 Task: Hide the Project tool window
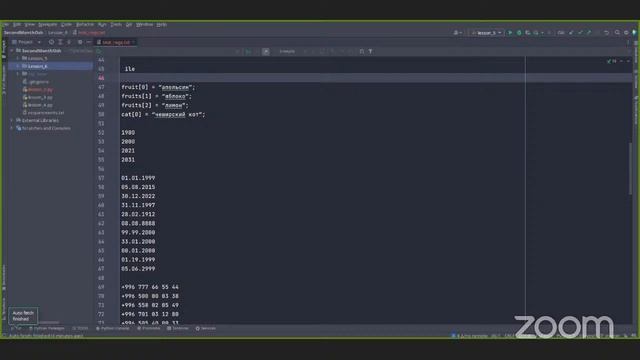[x=89, y=42]
